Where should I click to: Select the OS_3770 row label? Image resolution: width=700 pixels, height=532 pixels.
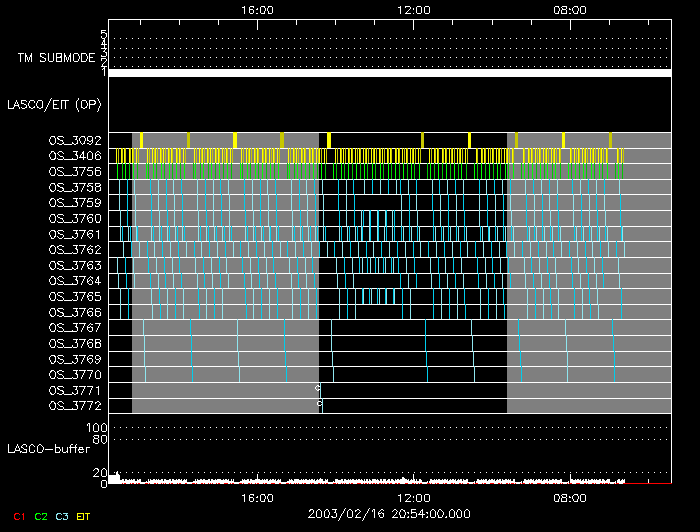(x=75, y=375)
